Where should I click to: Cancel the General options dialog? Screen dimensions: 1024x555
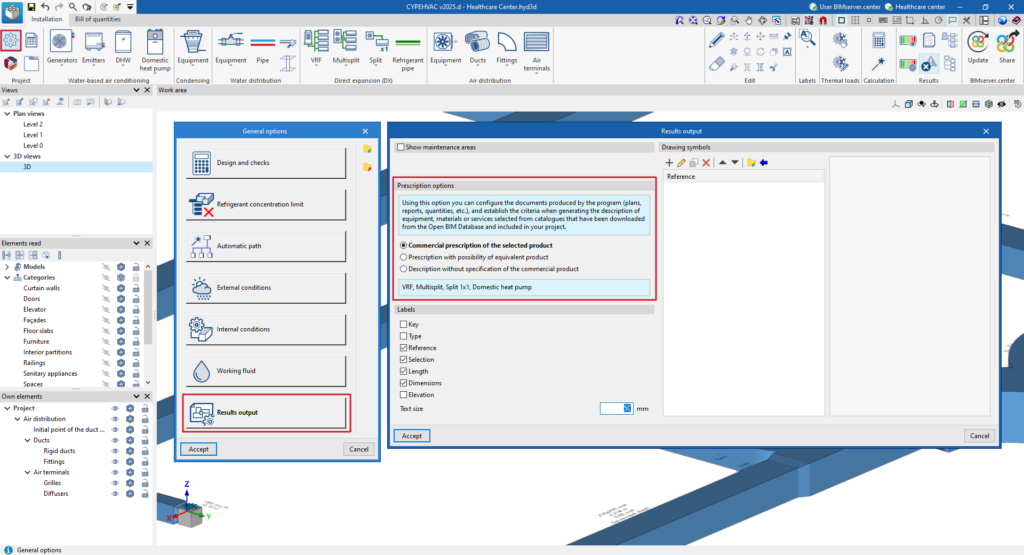[x=359, y=449]
